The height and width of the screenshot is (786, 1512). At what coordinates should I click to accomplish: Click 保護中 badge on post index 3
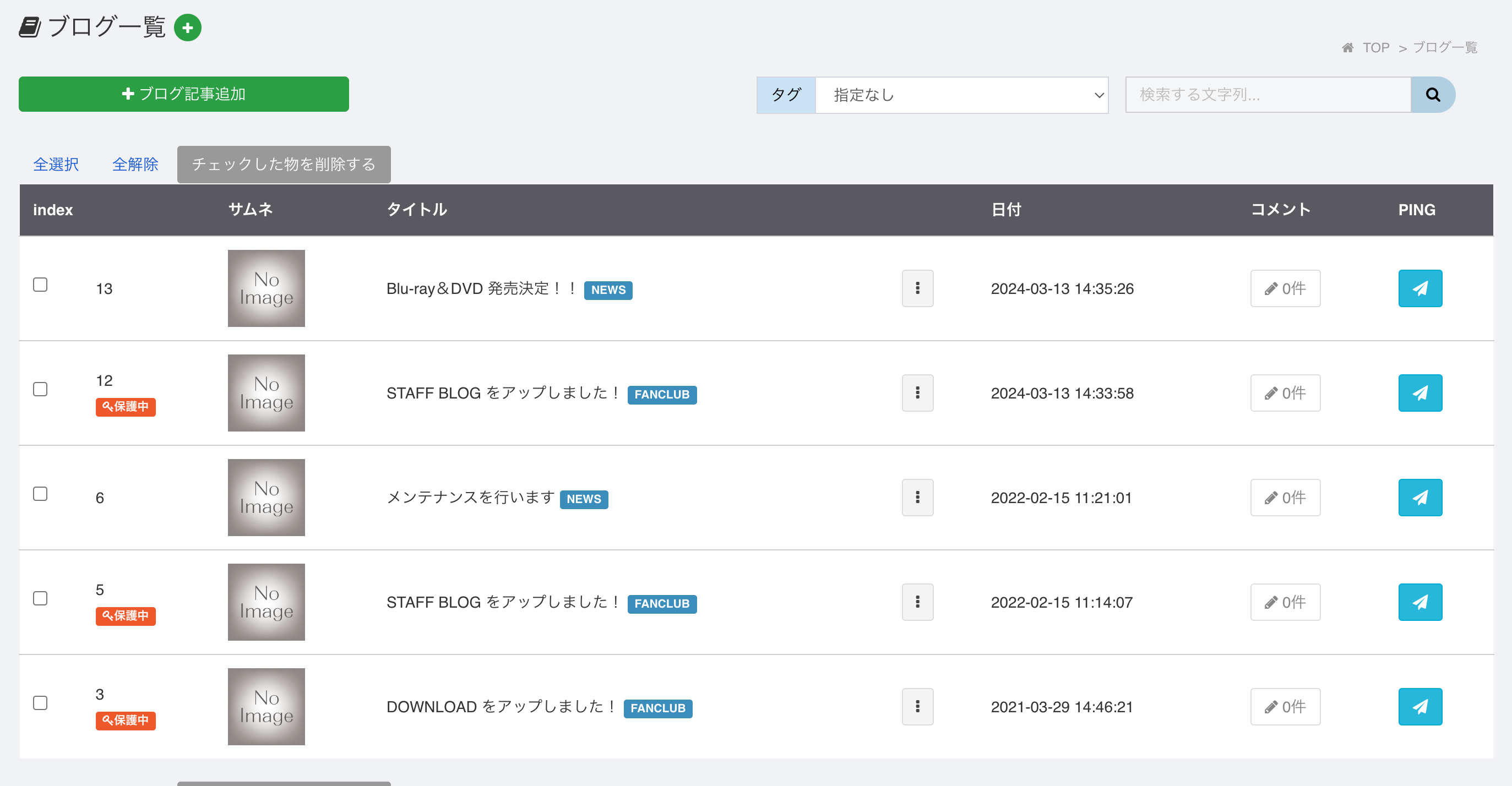pyautogui.click(x=126, y=720)
